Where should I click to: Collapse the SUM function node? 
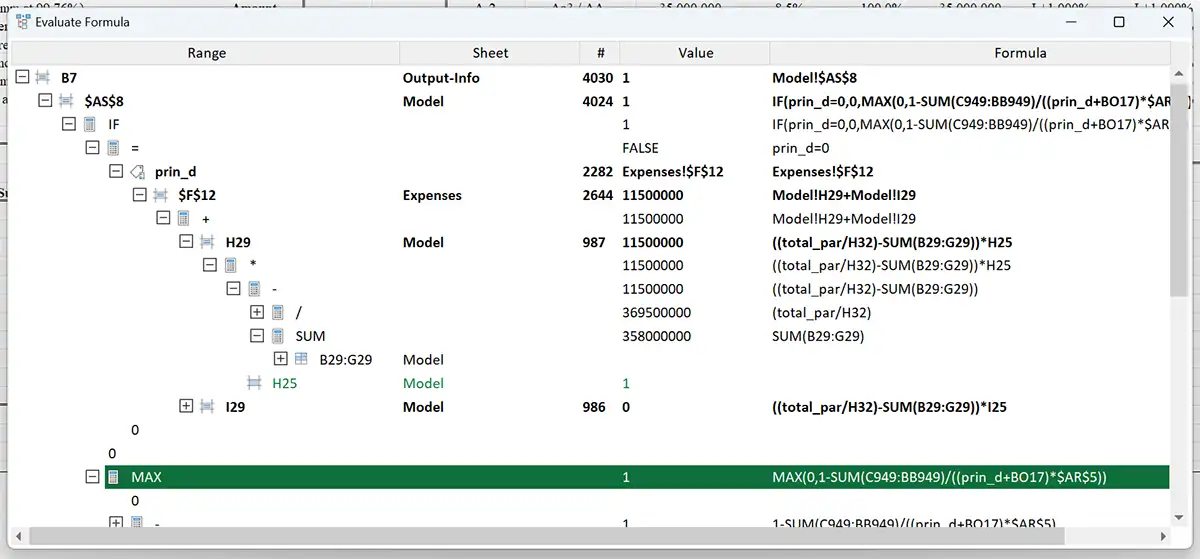click(x=257, y=336)
